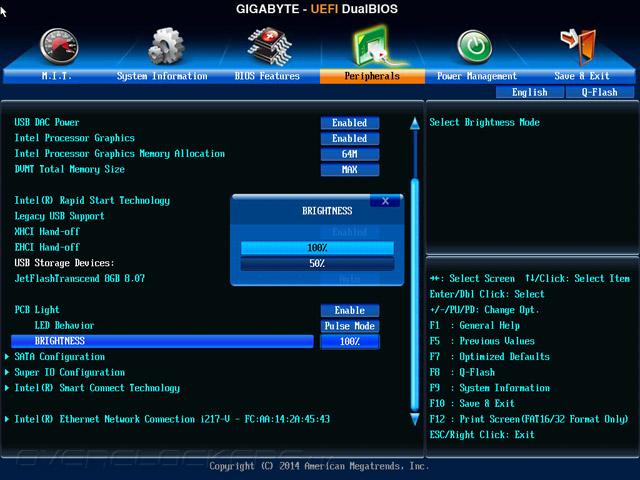Click the 'F9 : System Information' hint
The image size is (640, 480).
point(490,388)
